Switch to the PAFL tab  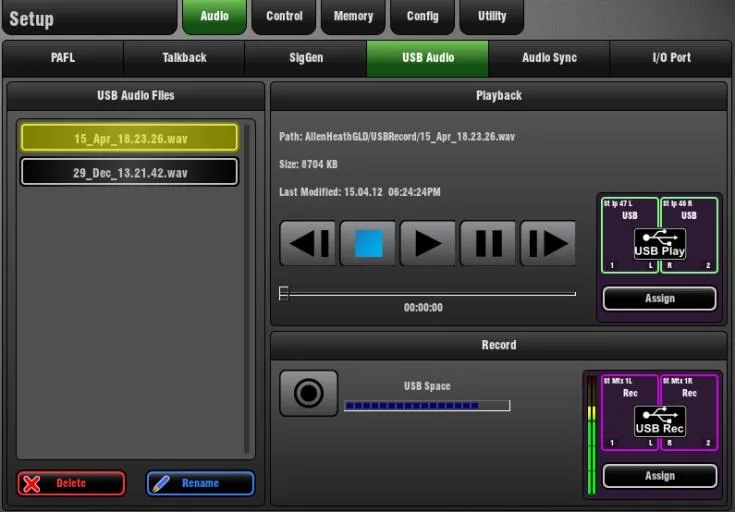pos(63,58)
